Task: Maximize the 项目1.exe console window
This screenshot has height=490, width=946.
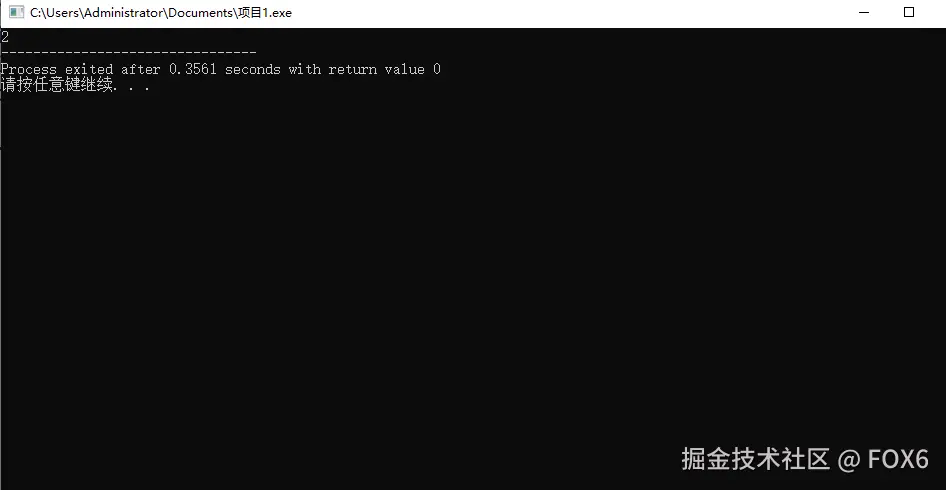Action: click(909, 12)
